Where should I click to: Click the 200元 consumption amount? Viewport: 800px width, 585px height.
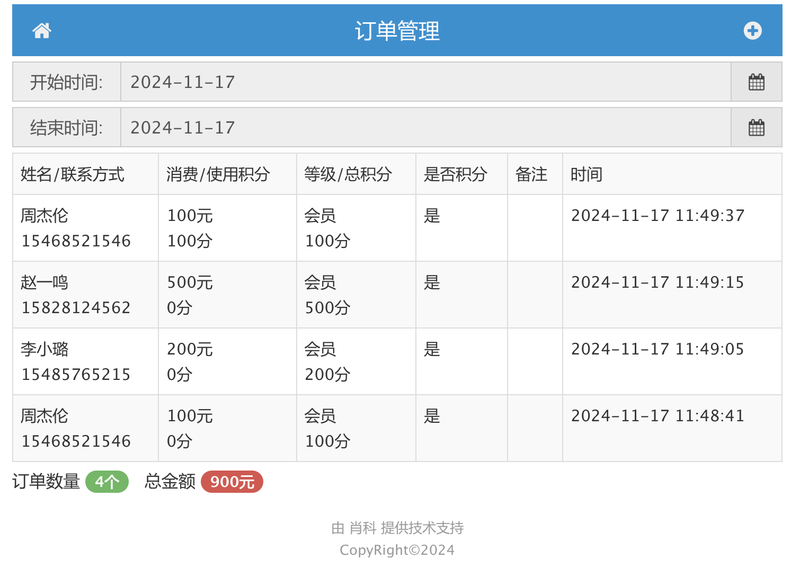(x=190, y=349)
